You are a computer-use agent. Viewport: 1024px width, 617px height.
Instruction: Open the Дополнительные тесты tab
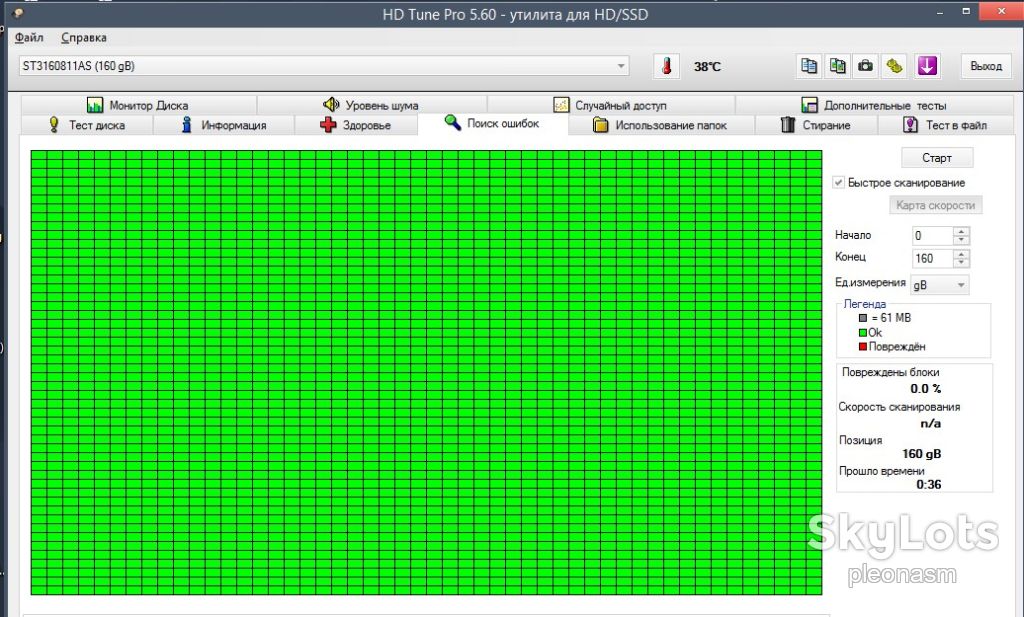[874, 105]
